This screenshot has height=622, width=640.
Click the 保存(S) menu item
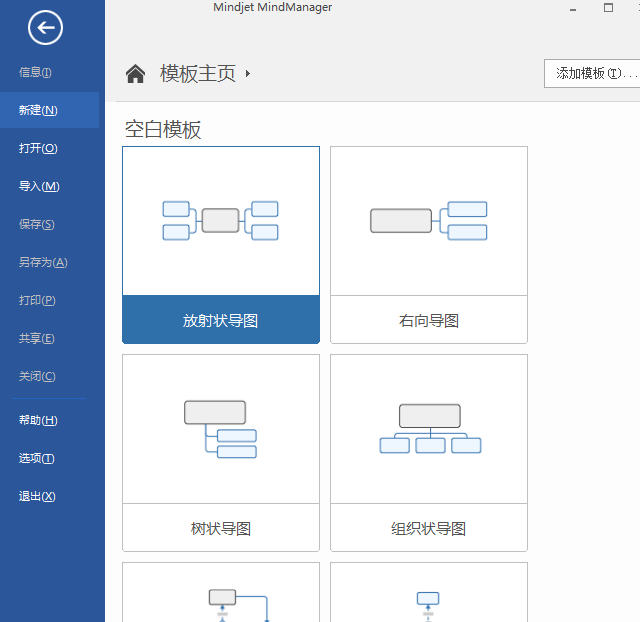point(37,224)
